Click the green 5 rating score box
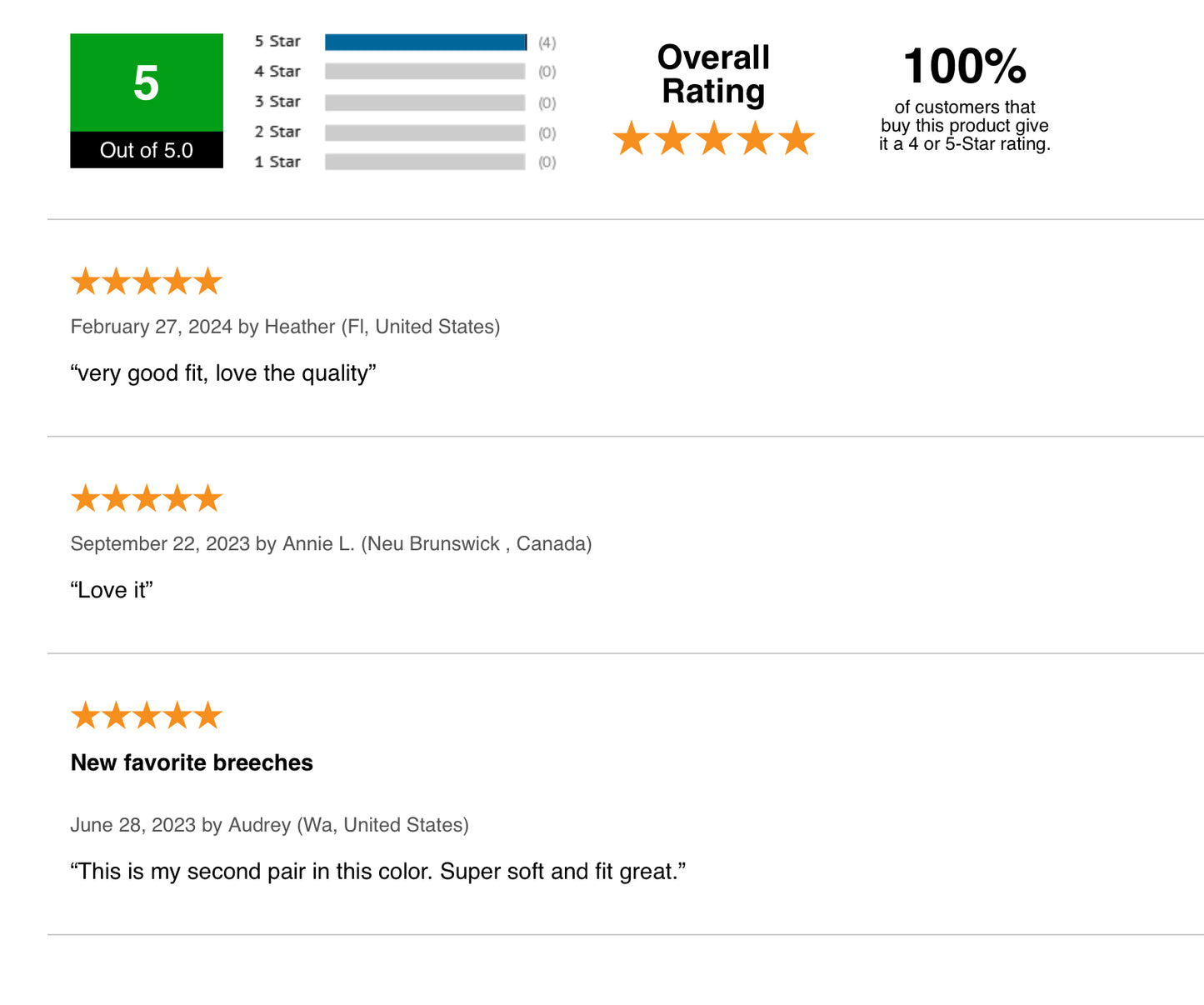 147,82
